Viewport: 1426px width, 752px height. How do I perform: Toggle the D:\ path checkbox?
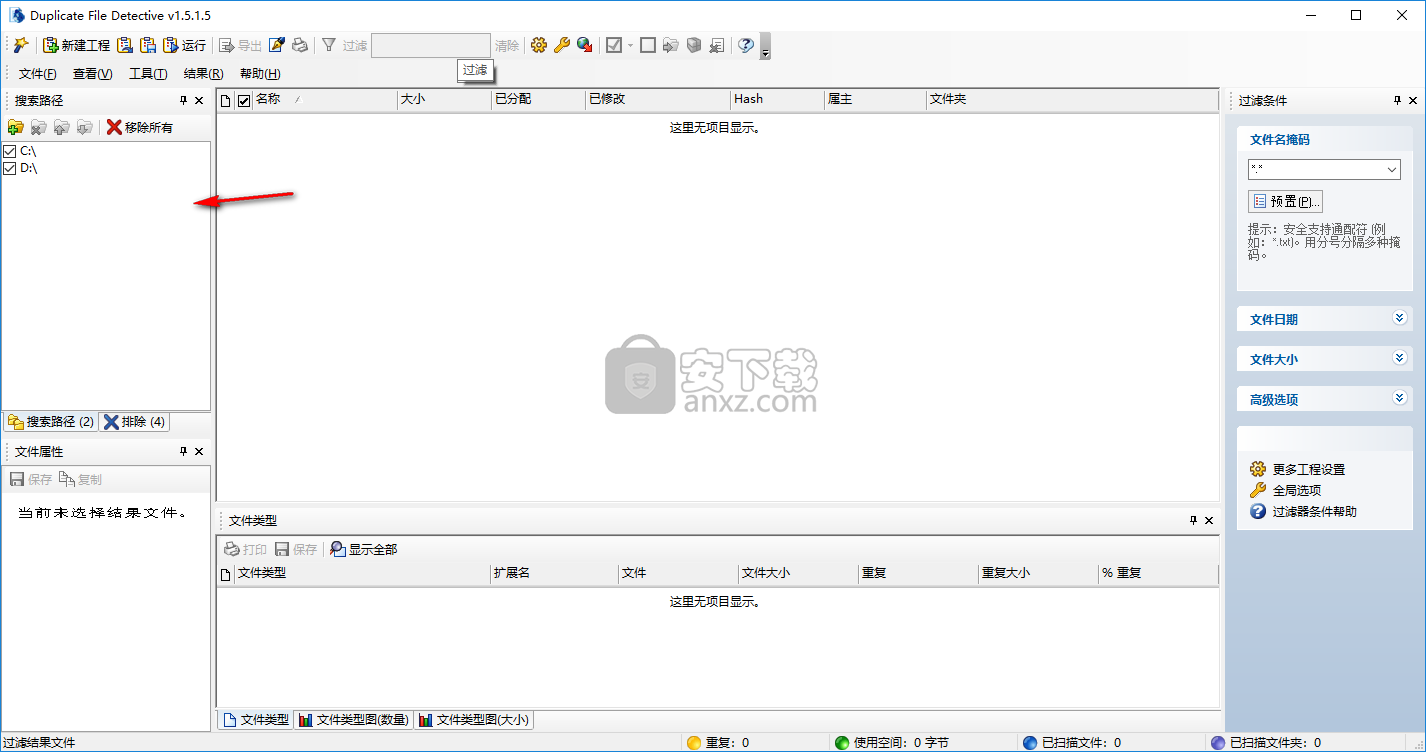[10, 168]
